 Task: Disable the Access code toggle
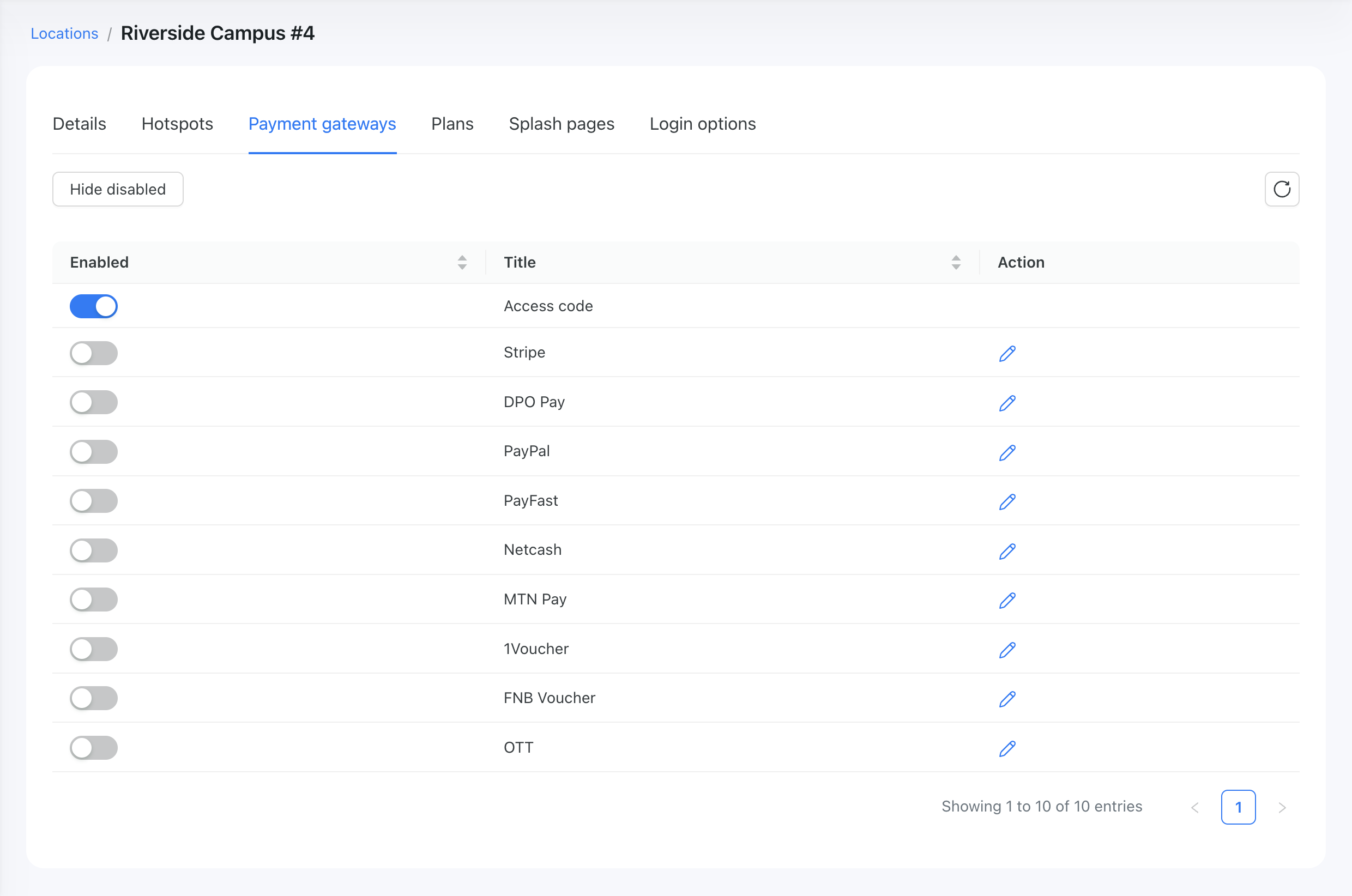click(x=94, y=306)
